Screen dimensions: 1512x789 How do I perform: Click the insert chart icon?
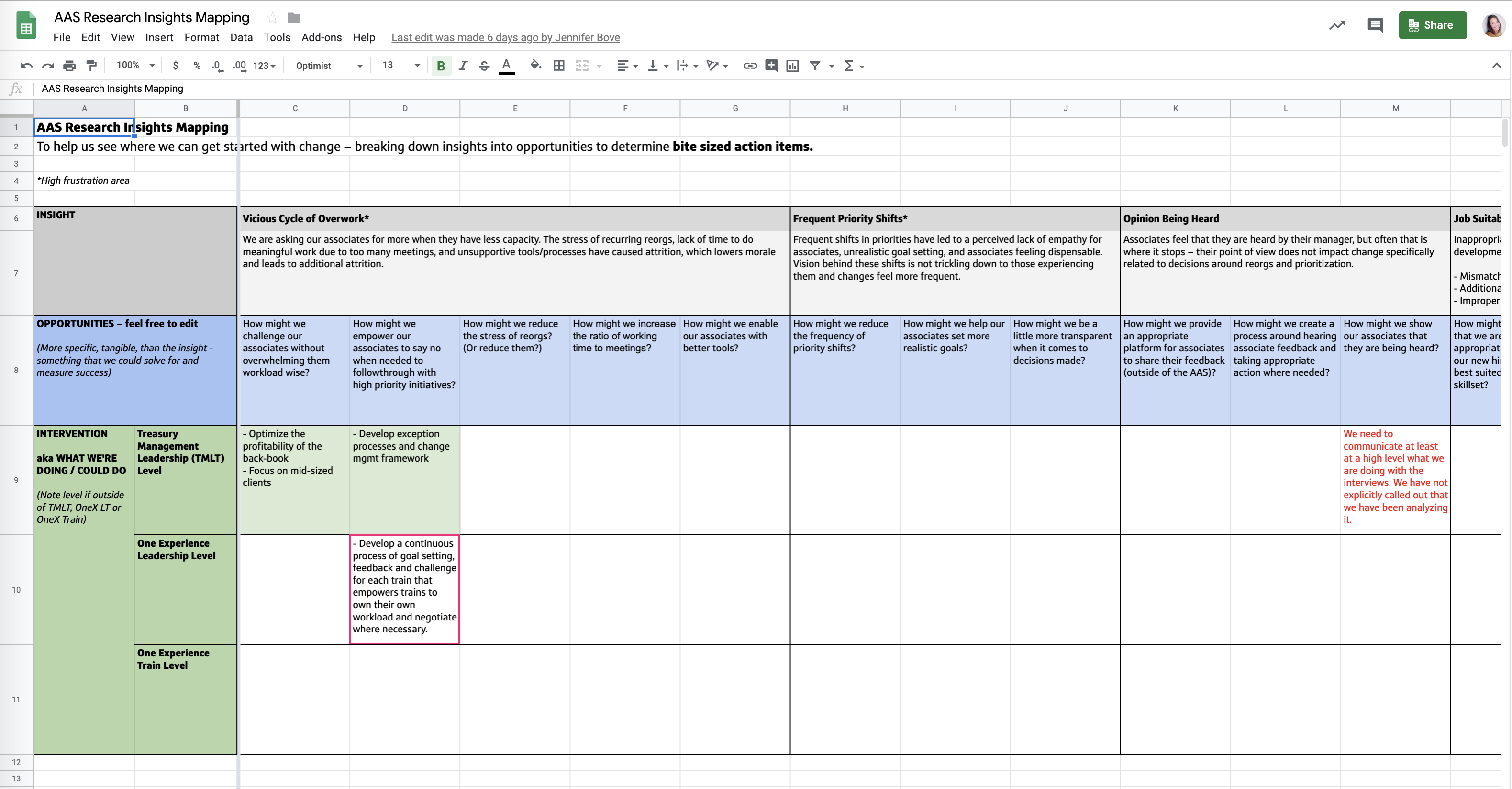pyautogui.click(x=792, y=66)
